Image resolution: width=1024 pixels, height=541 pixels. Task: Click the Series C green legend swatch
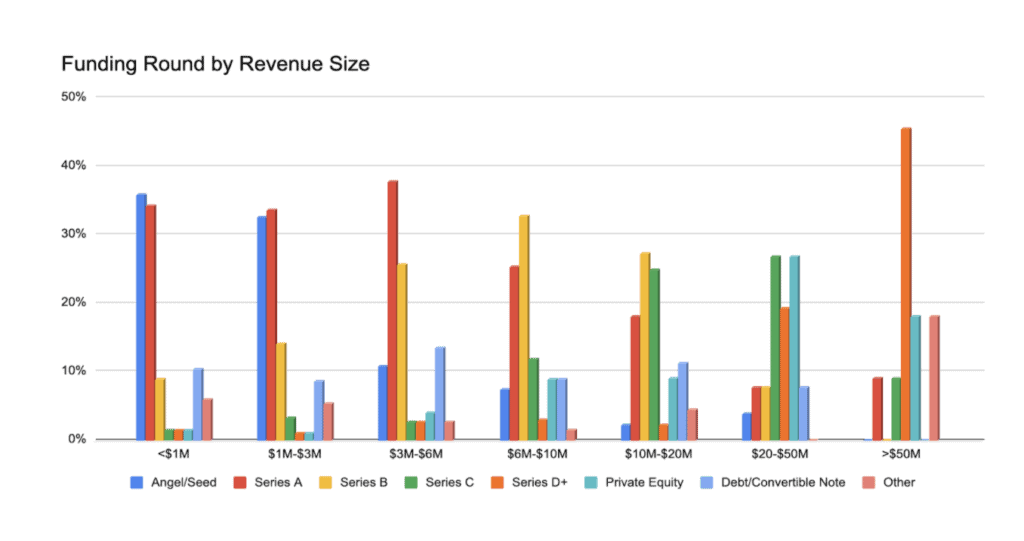(x=411, y=483)
